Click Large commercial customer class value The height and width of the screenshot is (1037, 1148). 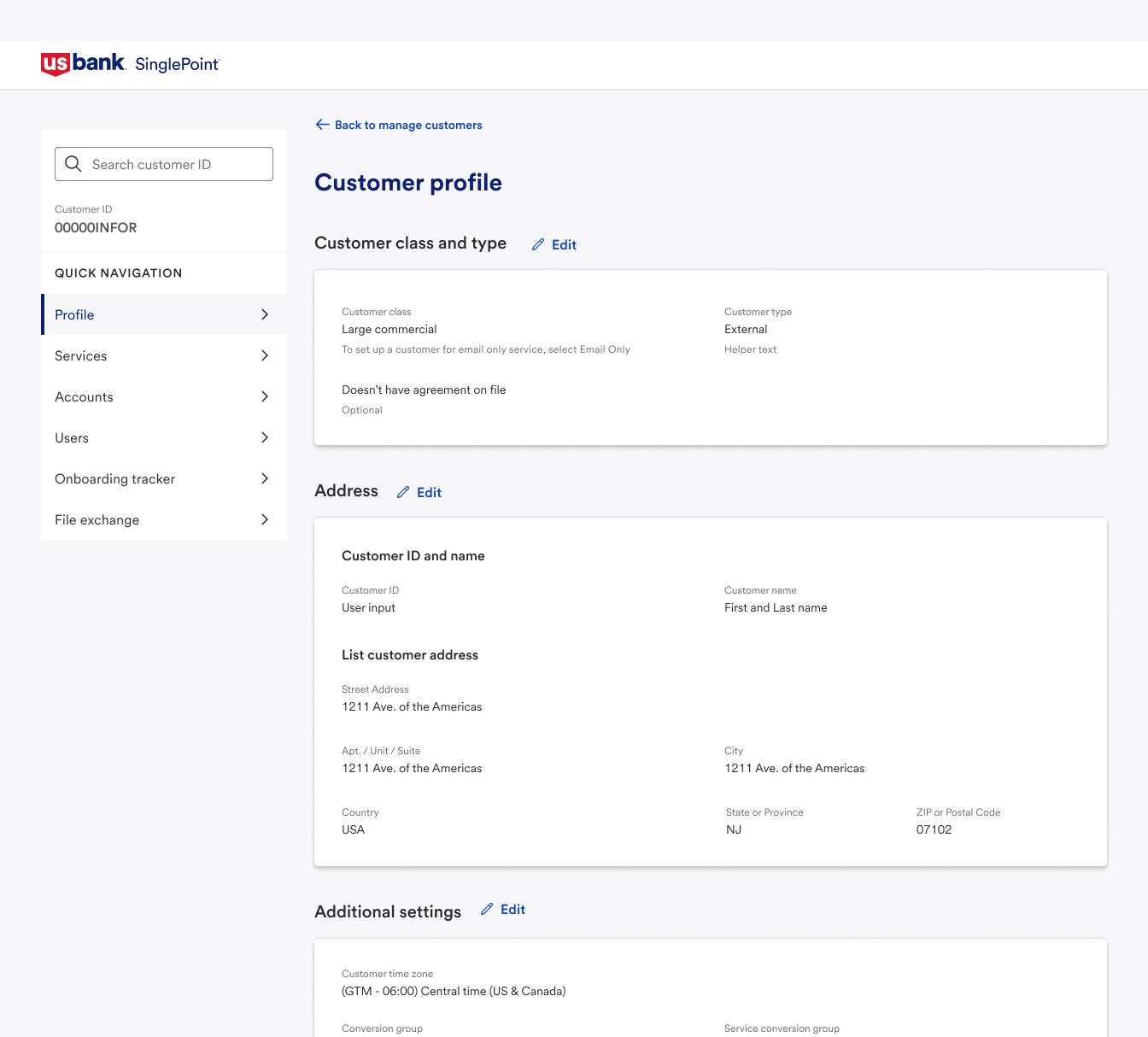(x=389, y=329)
